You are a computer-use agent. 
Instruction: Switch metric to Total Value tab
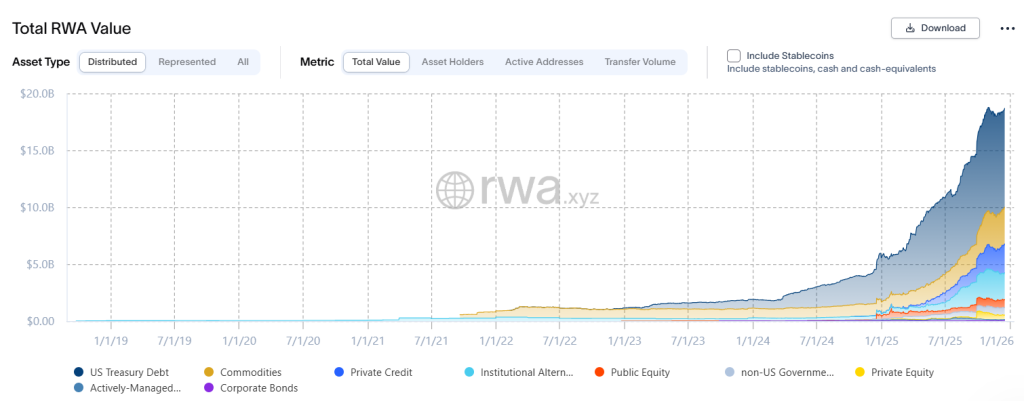376,62
